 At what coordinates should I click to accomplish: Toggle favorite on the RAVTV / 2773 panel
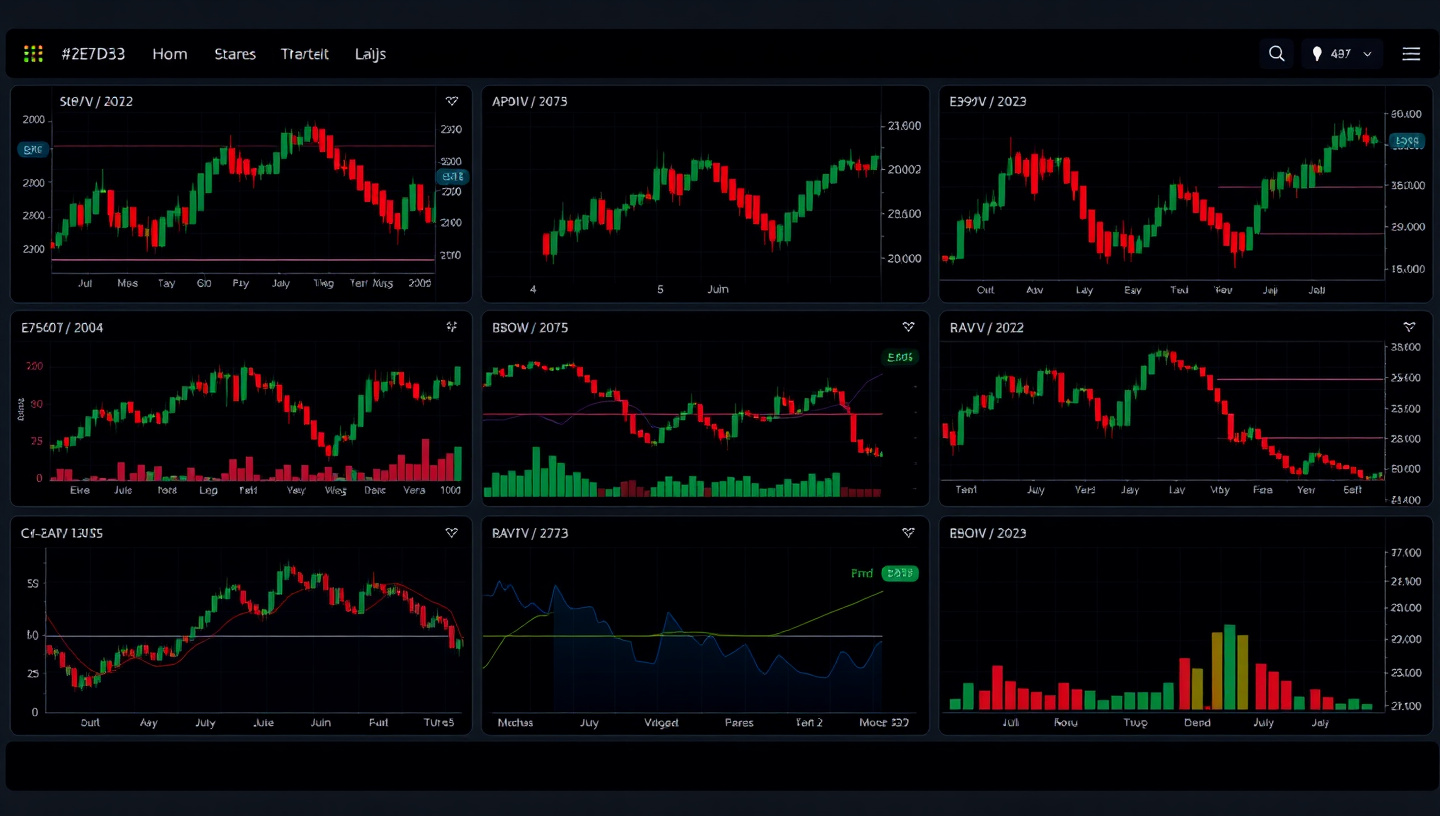click(908, 533)
